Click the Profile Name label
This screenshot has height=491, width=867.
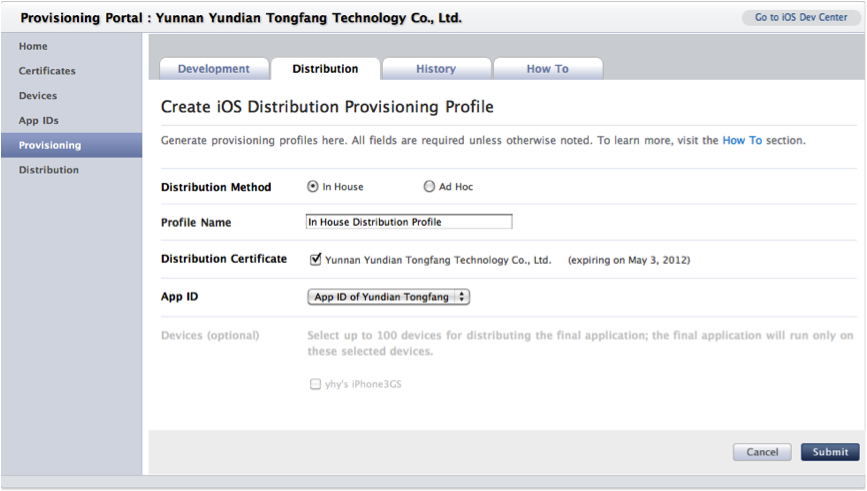196,222
